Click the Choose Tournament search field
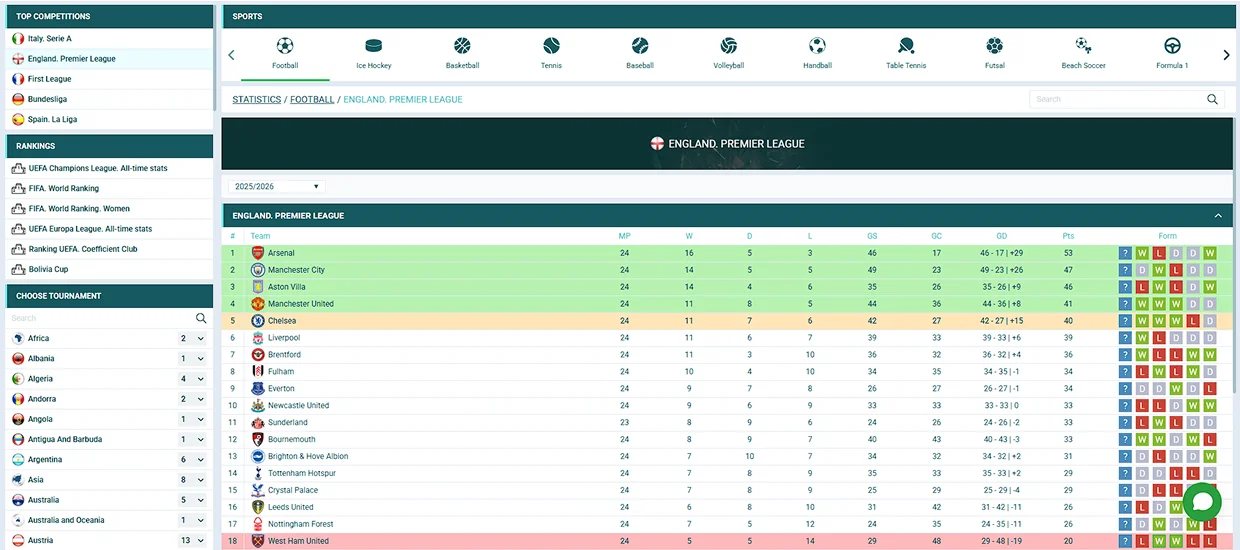The width and height of the screenshot is (1240, 550). coord(100,318)
